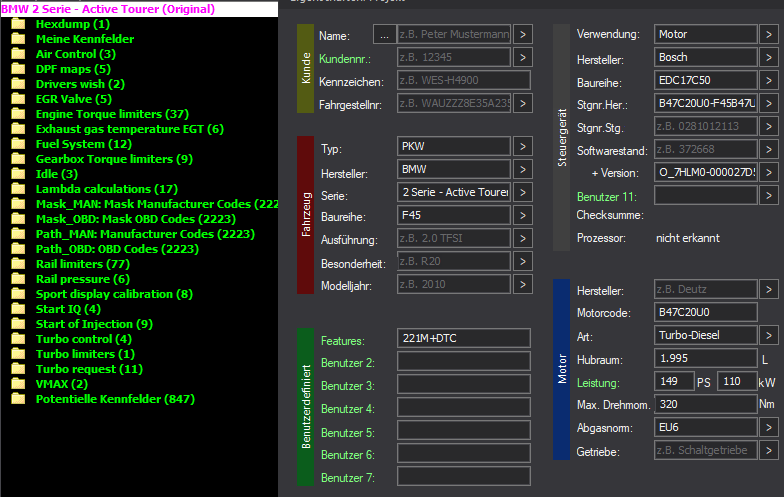Screen dimensions: 784x497
Task: Open the arrow dropdown for Ausführung field
Action: pos(522,238)
